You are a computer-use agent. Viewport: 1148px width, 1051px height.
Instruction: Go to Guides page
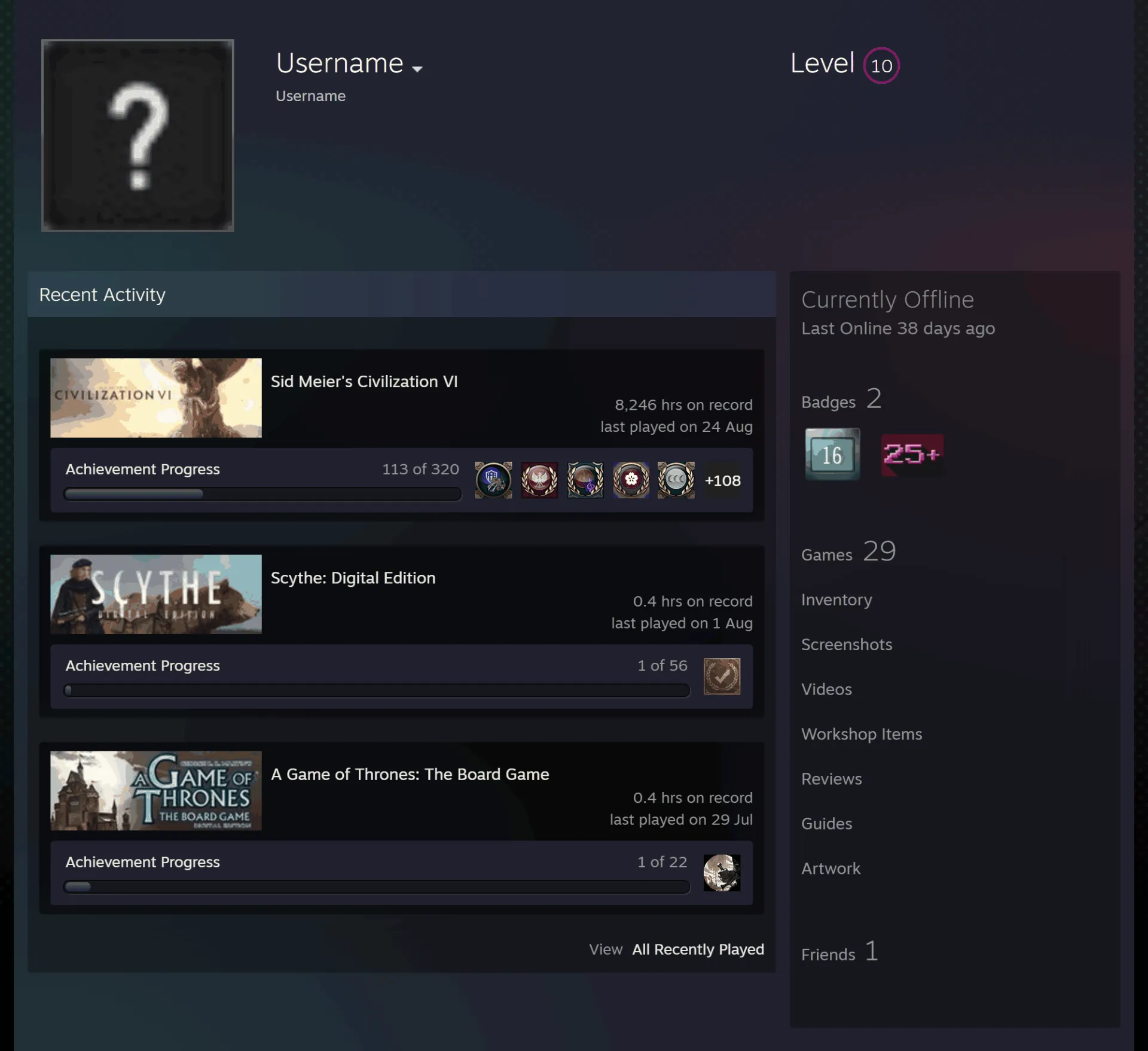[827, 824]
